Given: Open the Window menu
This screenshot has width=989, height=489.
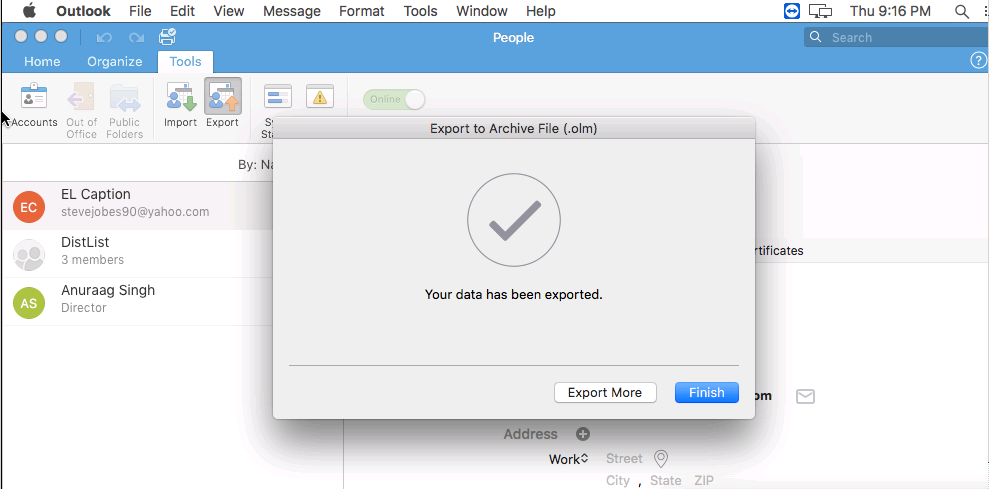Looking at the screenshot, I should coord(482,11).
